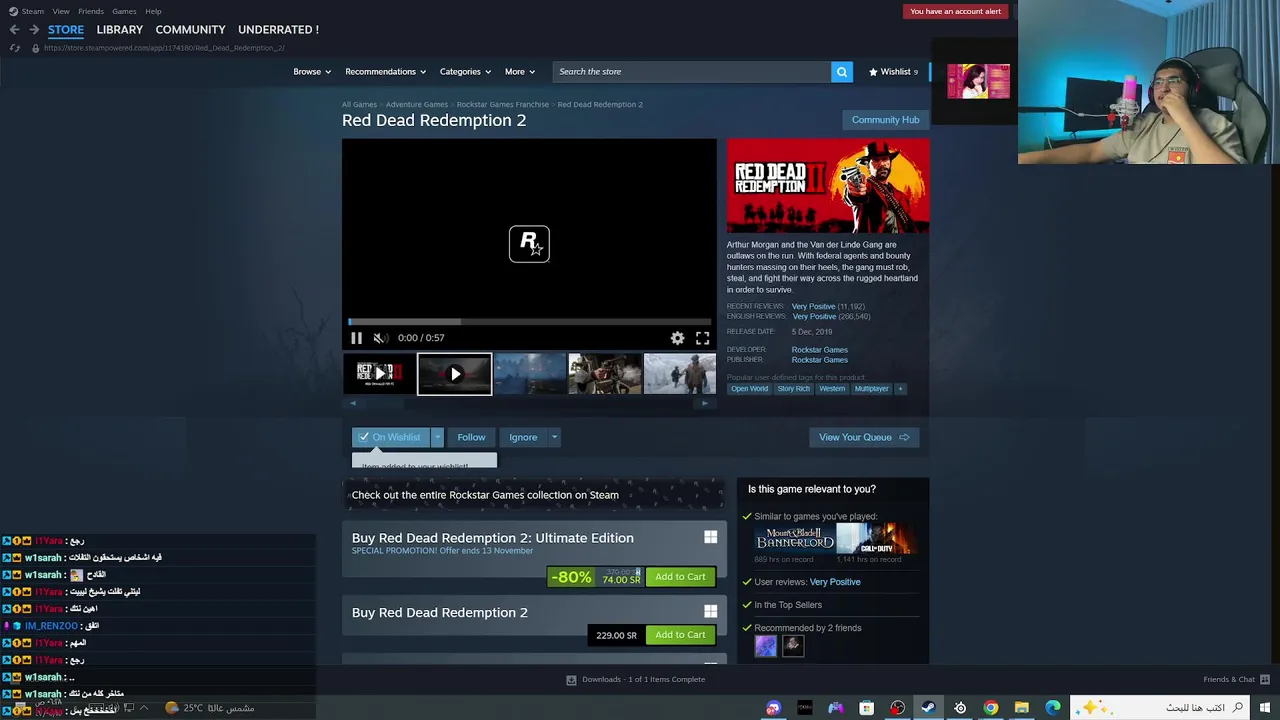Enter fullscreen video mode
Image resolution: width=1280 pixels, height=720 pixels.
(702, 338)
